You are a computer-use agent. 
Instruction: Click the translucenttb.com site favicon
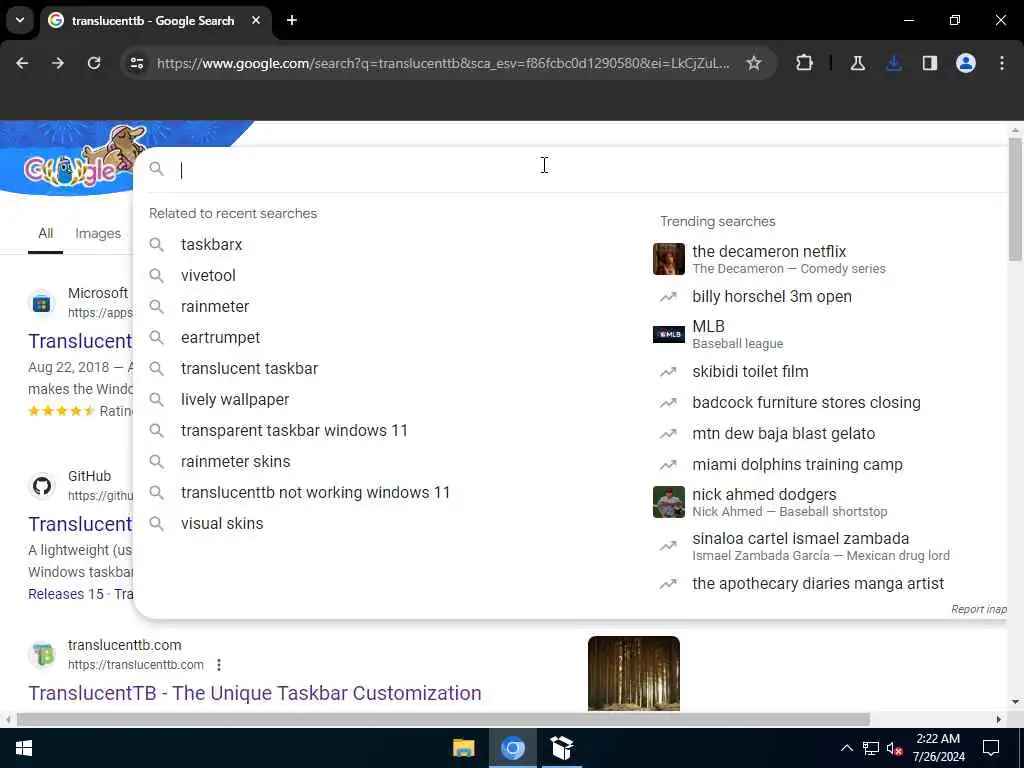[x=42, y=654]
